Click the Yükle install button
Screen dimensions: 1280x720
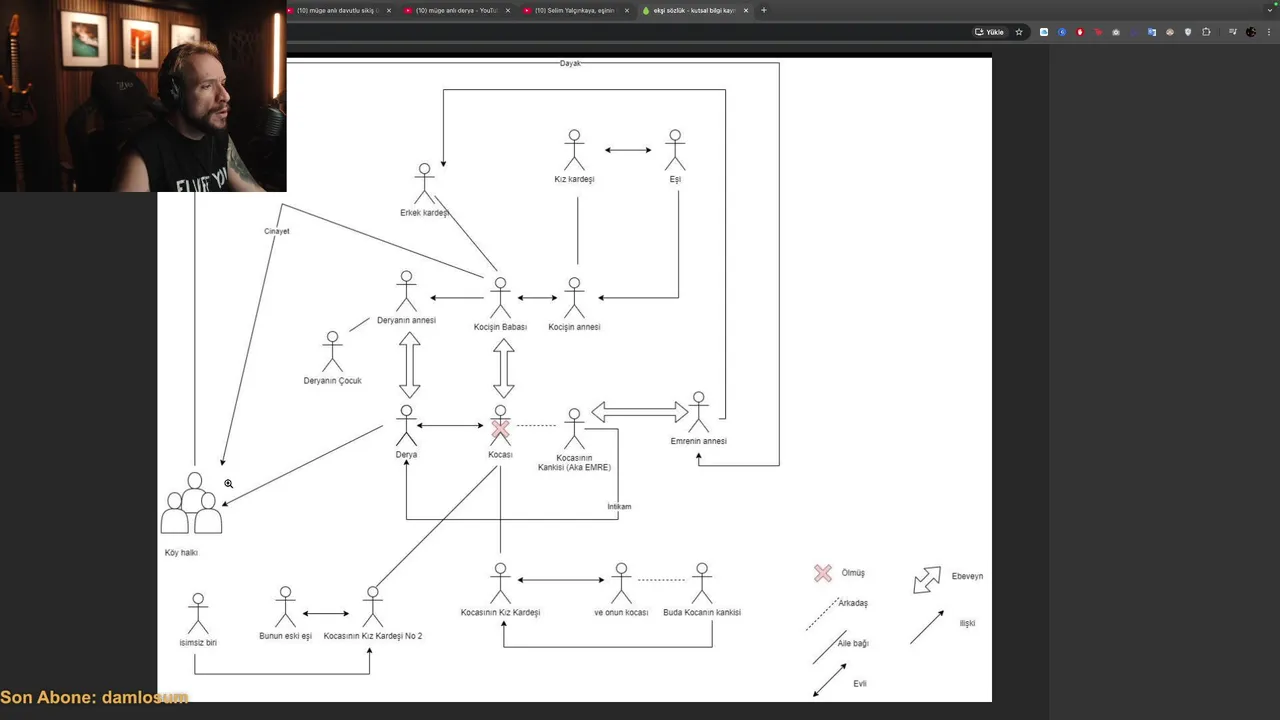coord(989,32)
